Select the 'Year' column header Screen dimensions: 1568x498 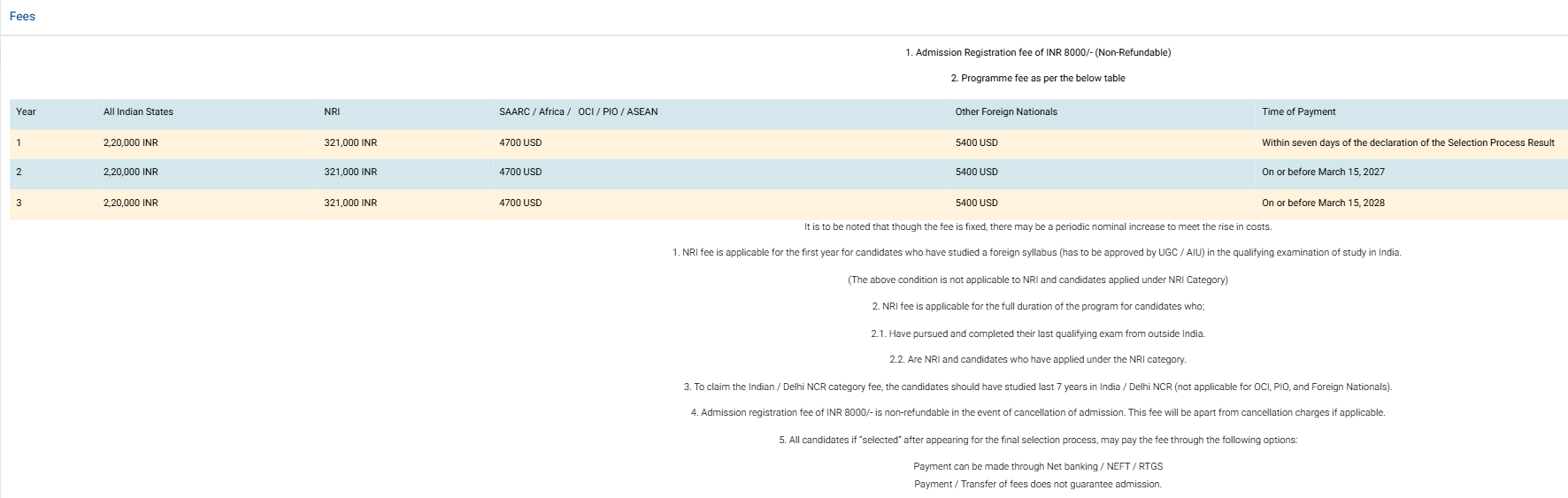[26, 111]
